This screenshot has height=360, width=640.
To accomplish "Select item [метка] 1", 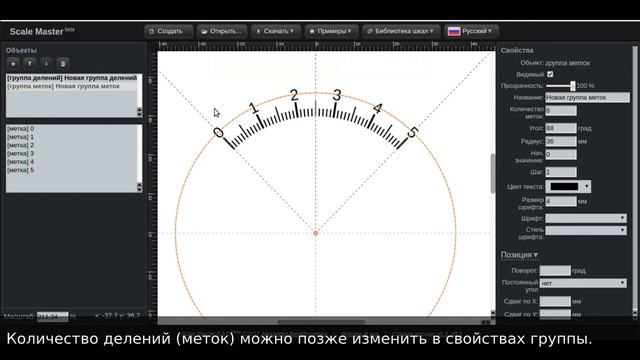I will pyautogui.click(x=72, y=137).
